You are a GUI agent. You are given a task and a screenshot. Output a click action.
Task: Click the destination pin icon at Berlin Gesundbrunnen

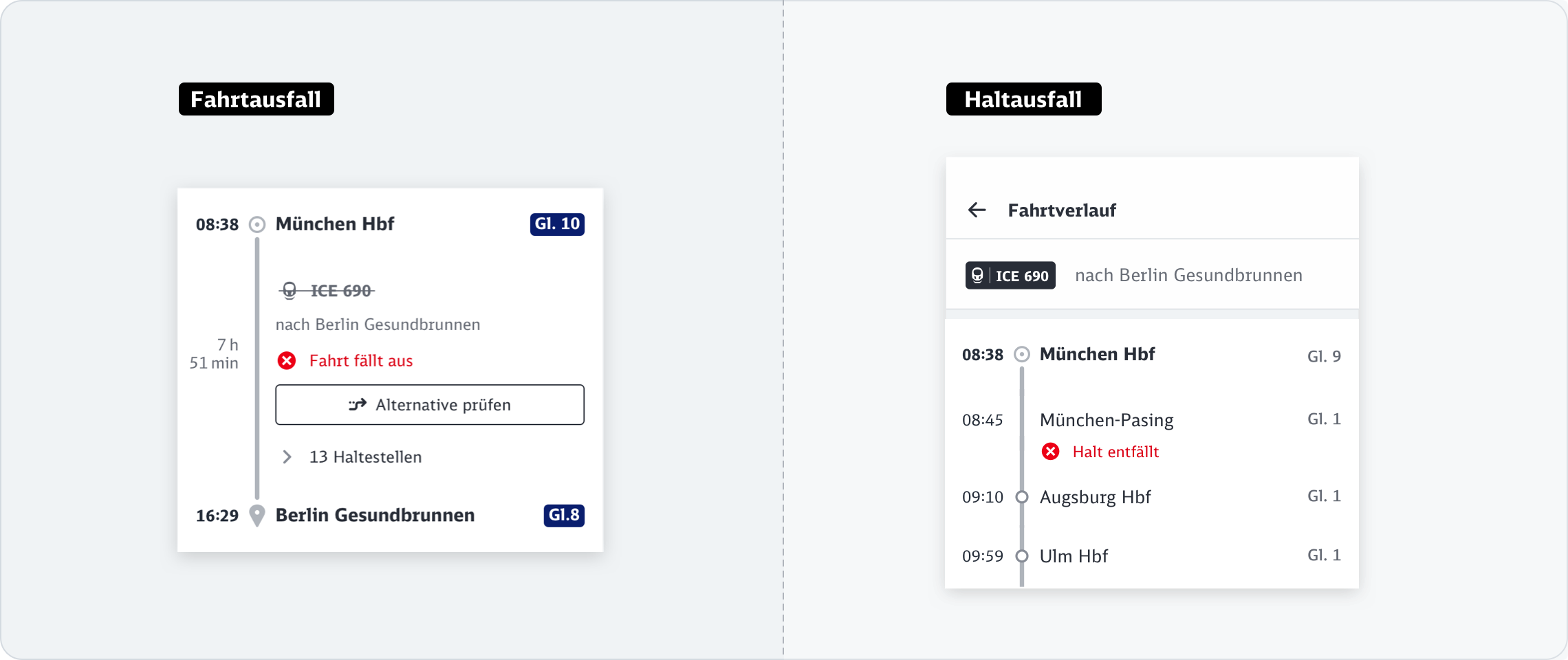[257, 515]
